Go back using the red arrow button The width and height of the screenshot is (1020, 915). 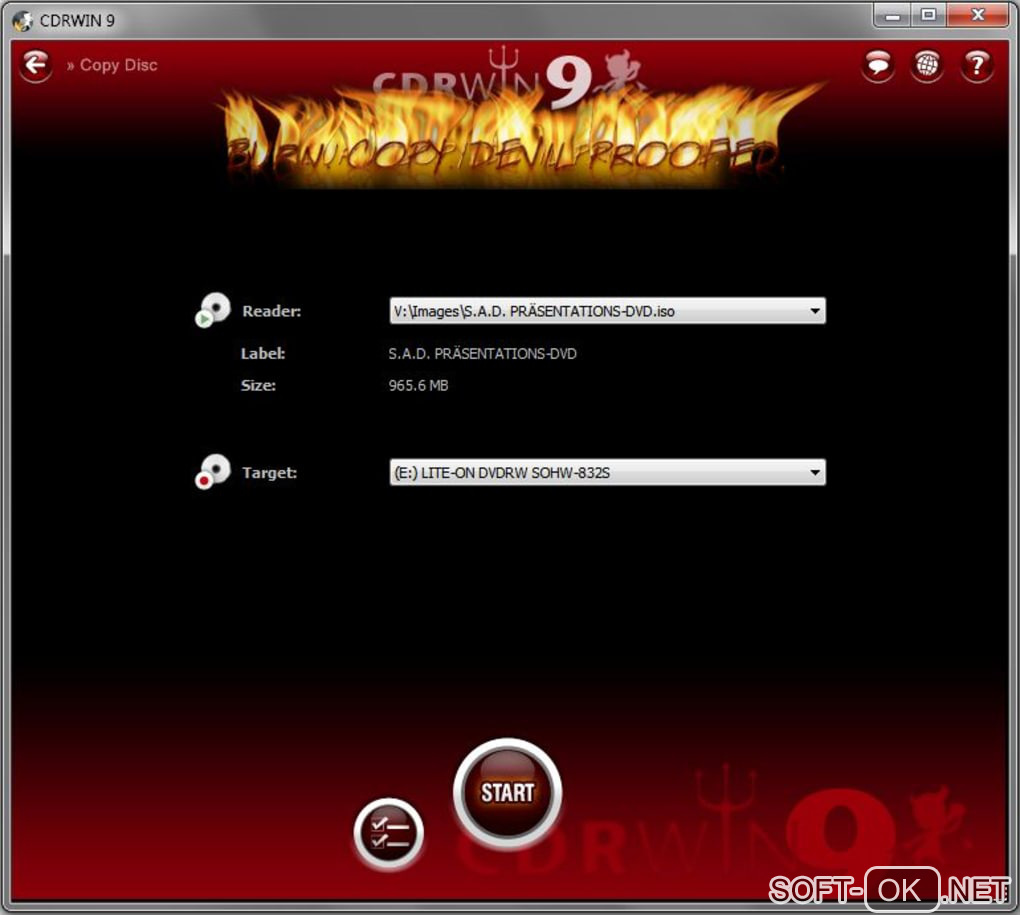point(35,65)
